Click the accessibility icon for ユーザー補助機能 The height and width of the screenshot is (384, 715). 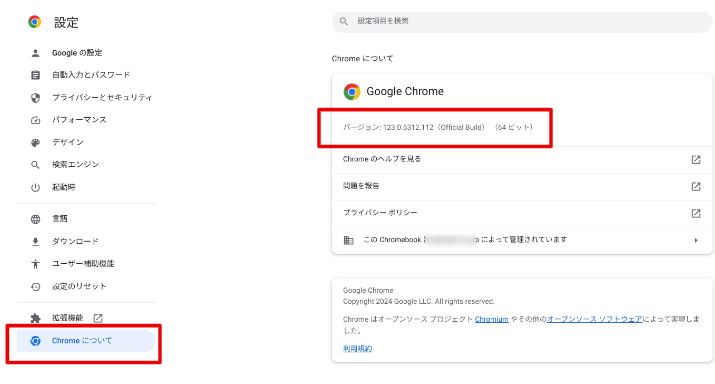point(35,264)
